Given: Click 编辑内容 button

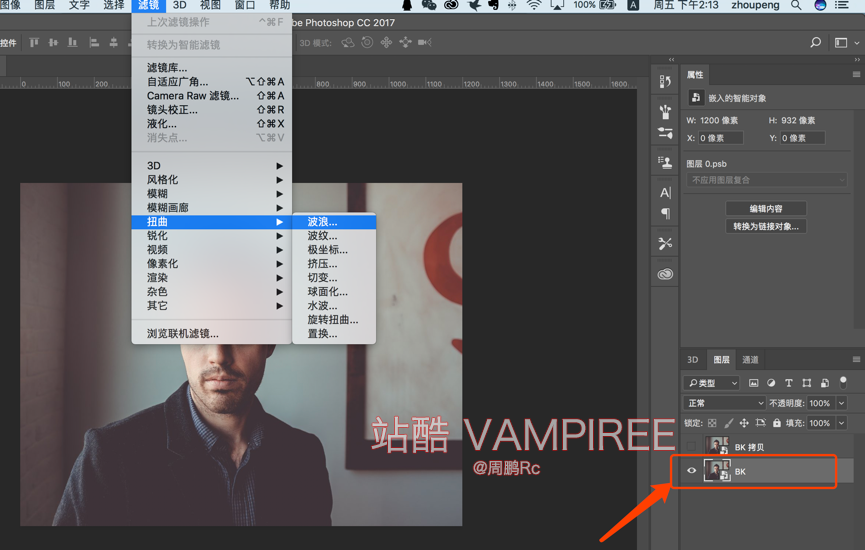Looking at the screenshot, I should [766, 209].
